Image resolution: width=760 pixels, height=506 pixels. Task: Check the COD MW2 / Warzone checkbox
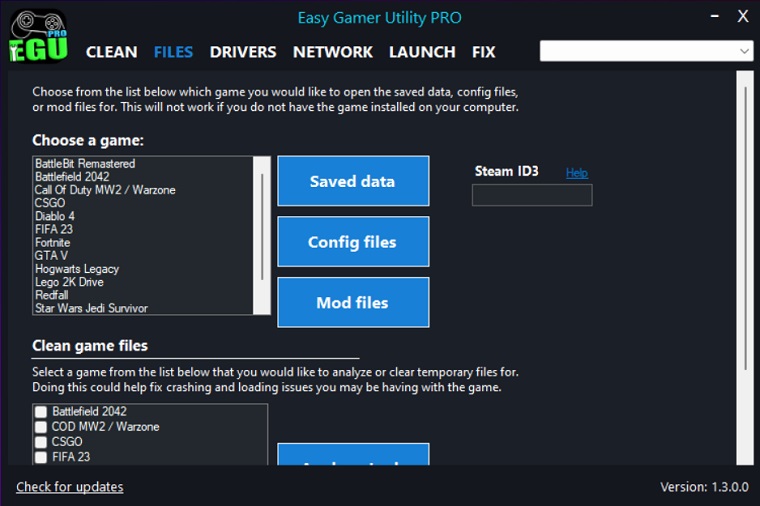coord(41,427)
